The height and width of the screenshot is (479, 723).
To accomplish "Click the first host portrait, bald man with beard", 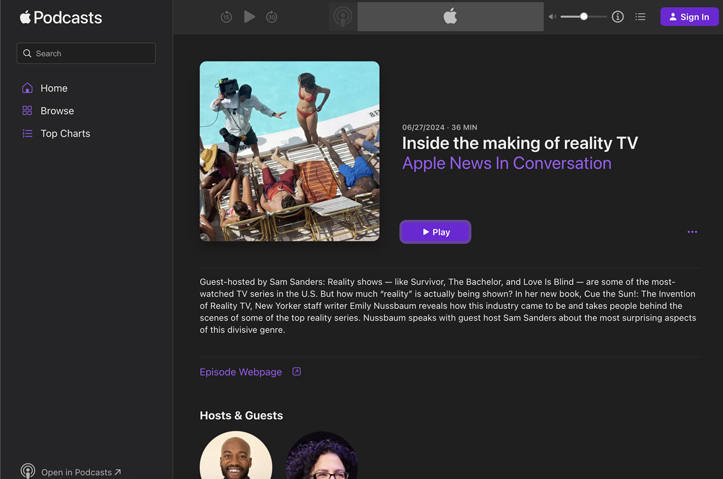I will tap(236, 455).
